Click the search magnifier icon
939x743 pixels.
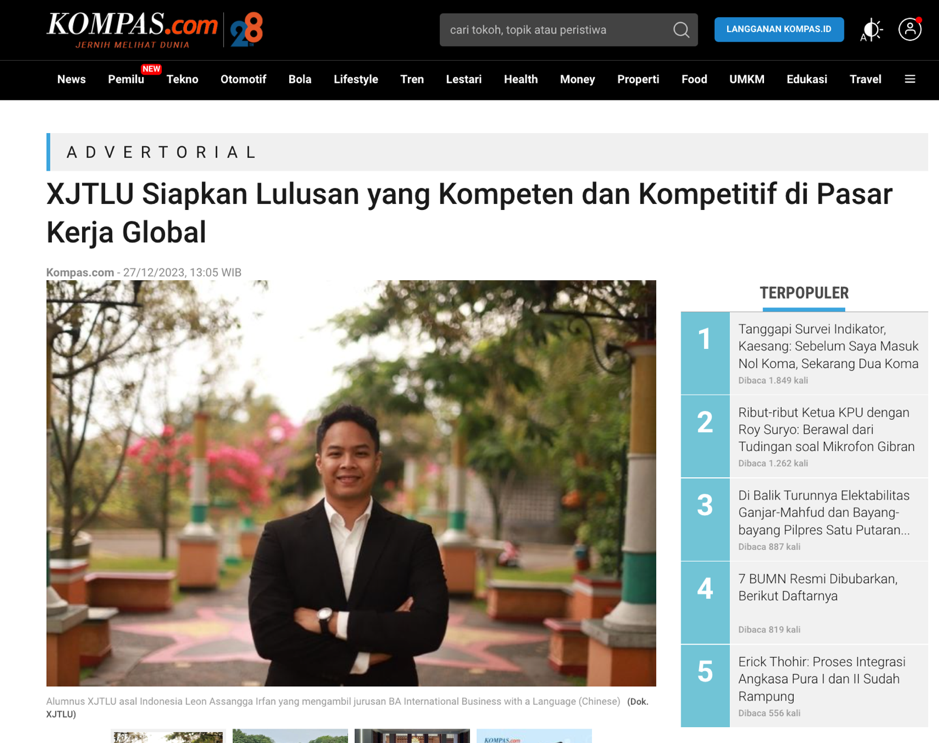(x=681, y=30)
